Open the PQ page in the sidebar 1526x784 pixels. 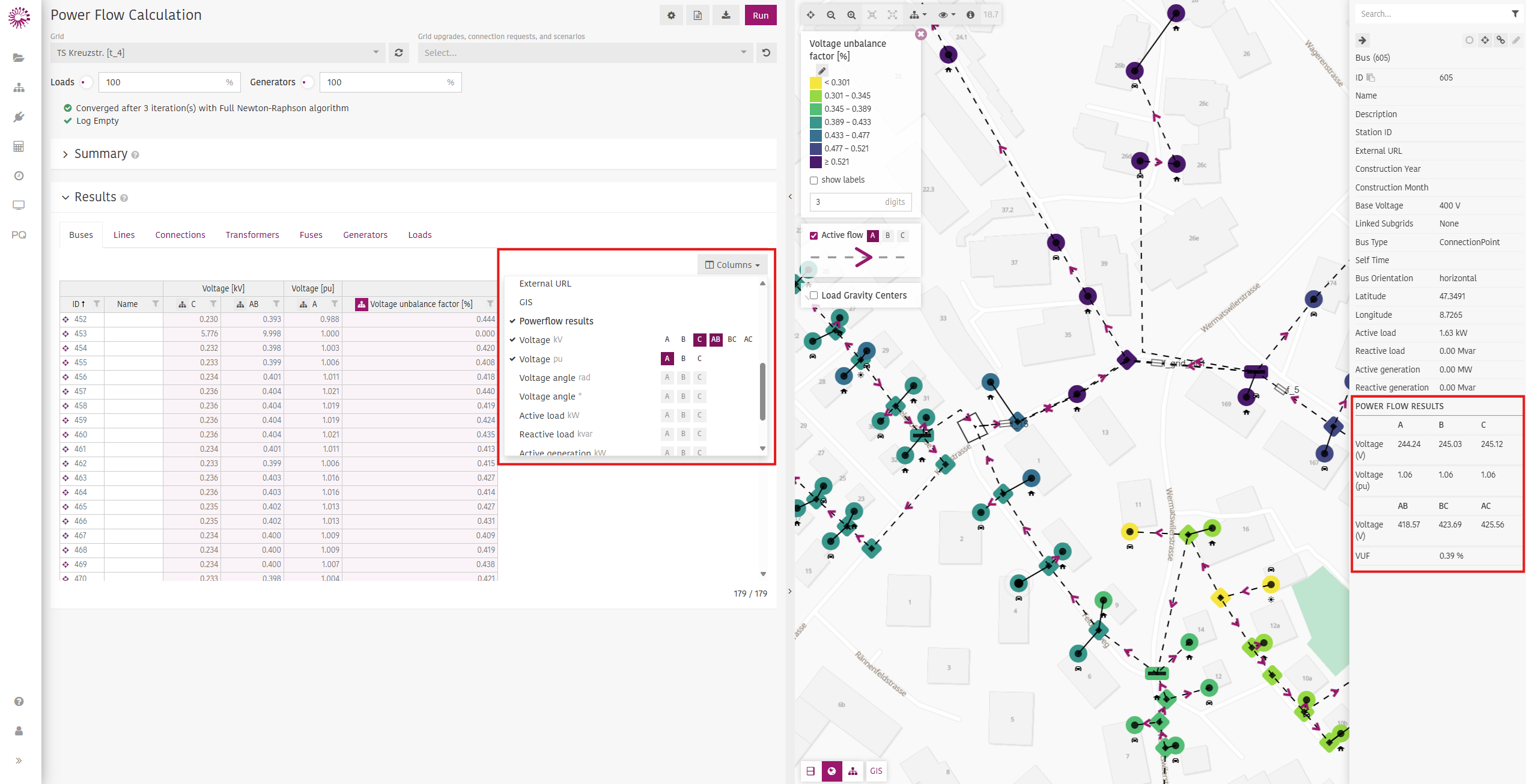[19, 235]
